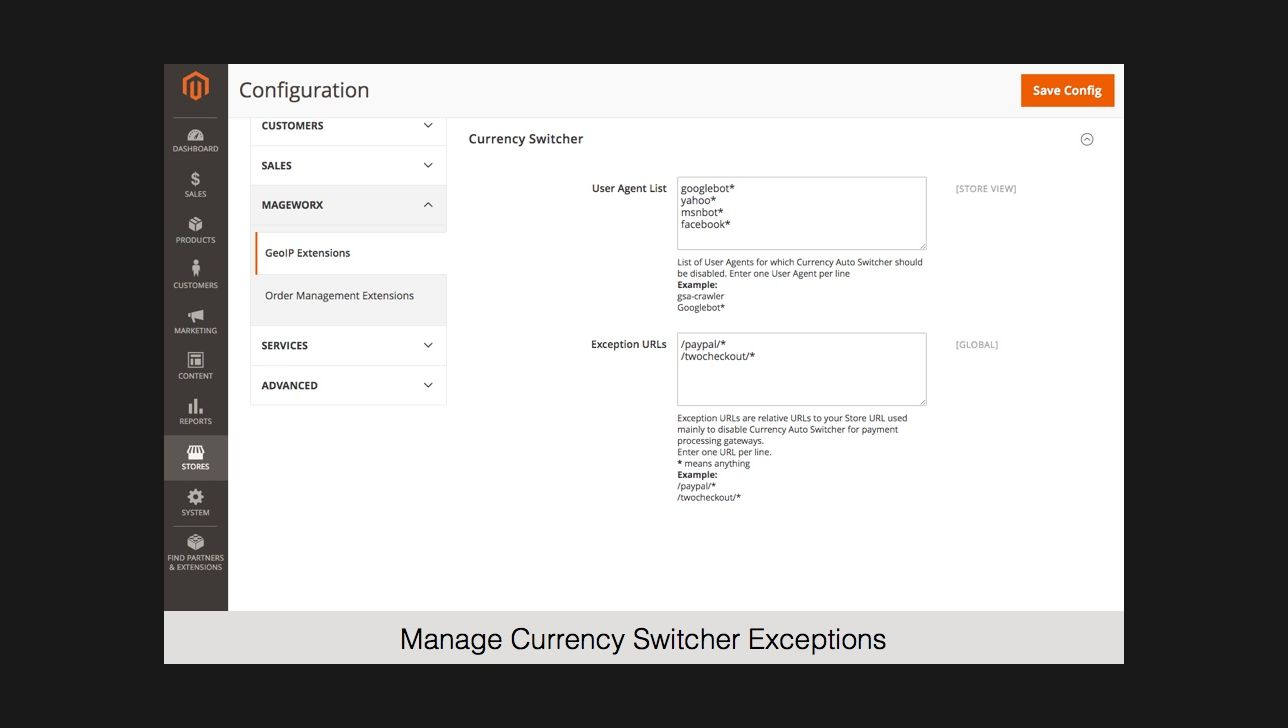This screenshot has height=728, width=1288.
Task: Open Order Management Extensions settings
Action: click(340, 295)
